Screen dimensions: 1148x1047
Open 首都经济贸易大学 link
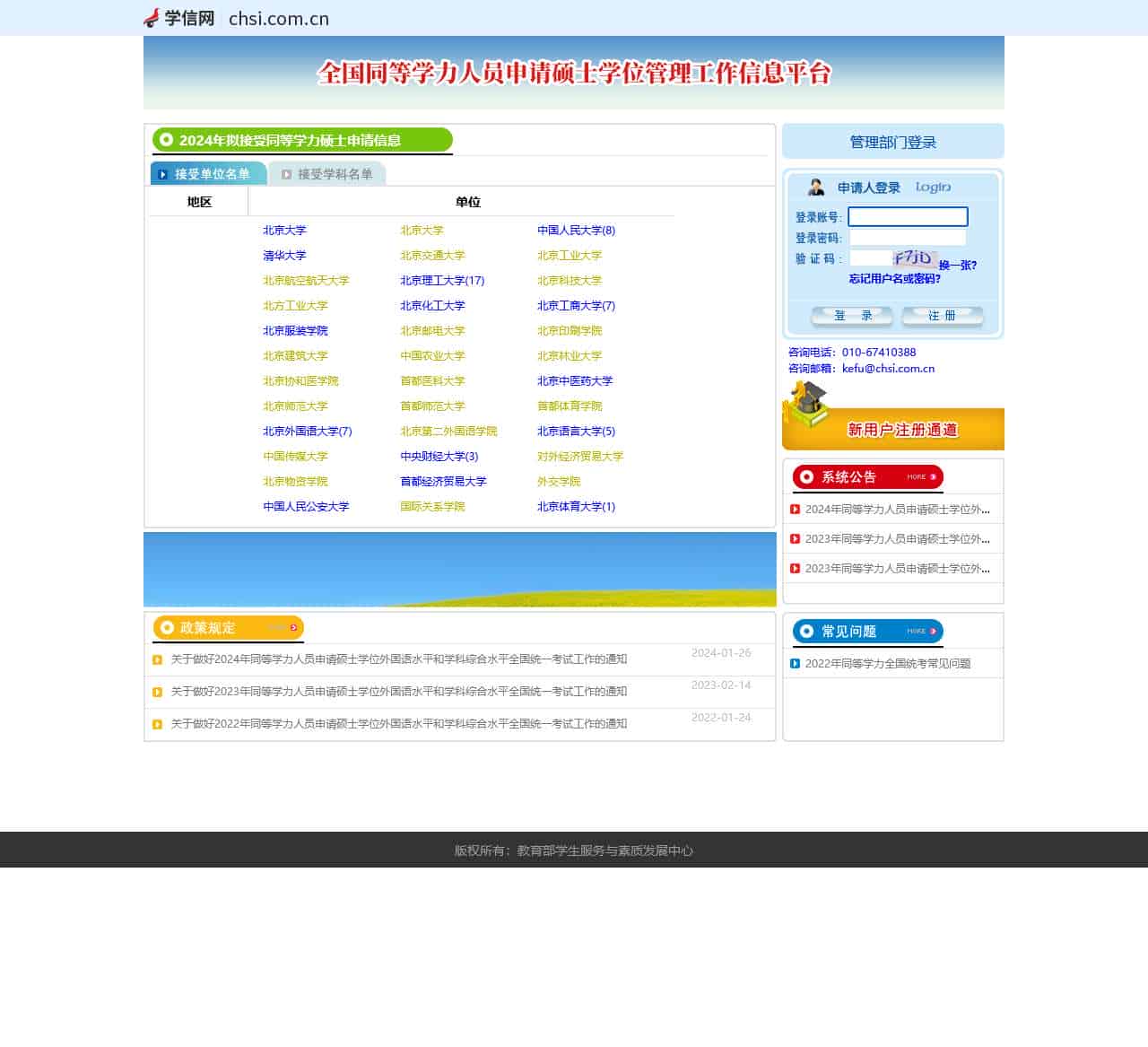coord(443,482)
